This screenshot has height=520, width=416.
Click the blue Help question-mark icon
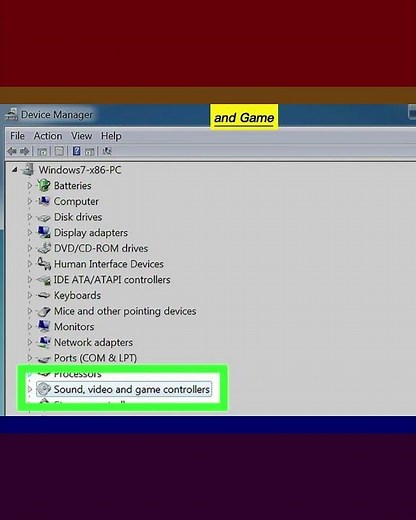coord(76,151)
